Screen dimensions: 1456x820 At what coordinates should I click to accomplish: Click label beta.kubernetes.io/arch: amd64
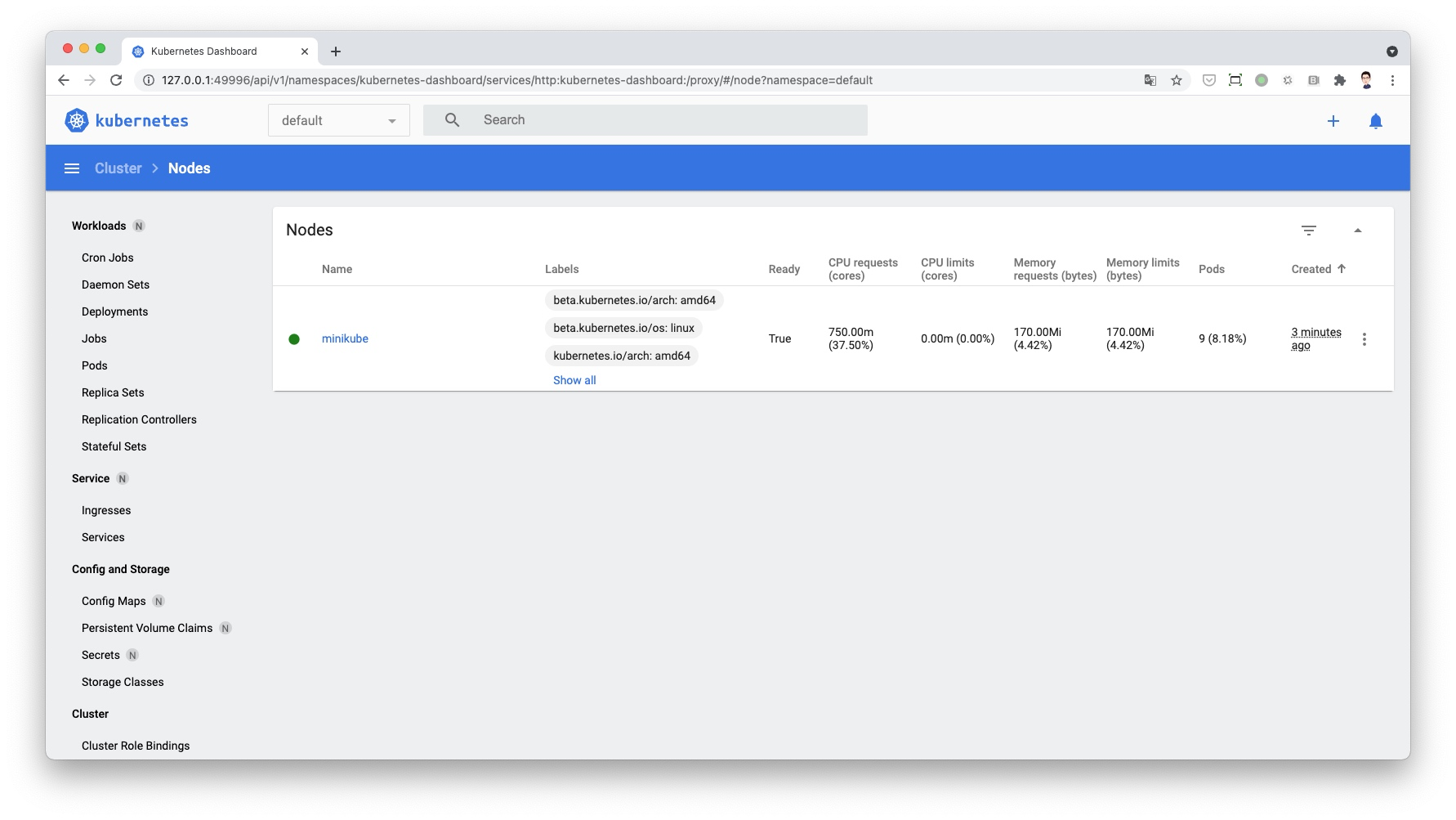pos(634,300)
